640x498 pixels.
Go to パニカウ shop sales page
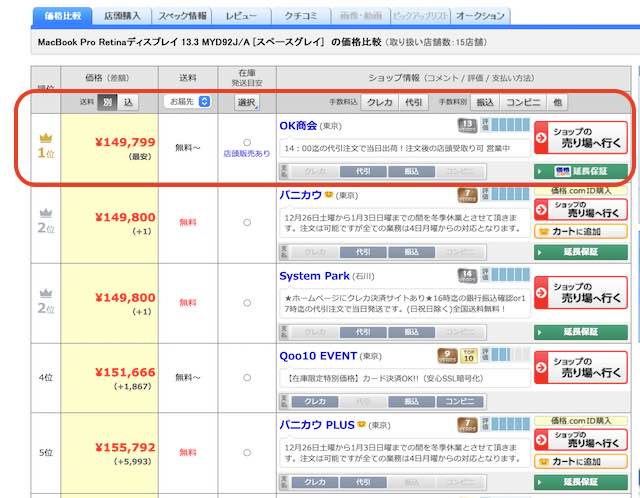click(581, 209)
